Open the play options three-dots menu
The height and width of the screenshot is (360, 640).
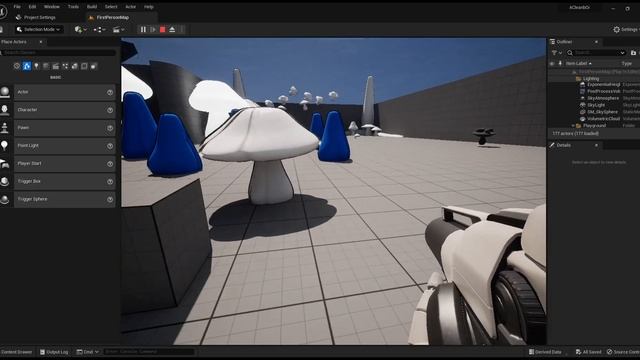(182, 29)
